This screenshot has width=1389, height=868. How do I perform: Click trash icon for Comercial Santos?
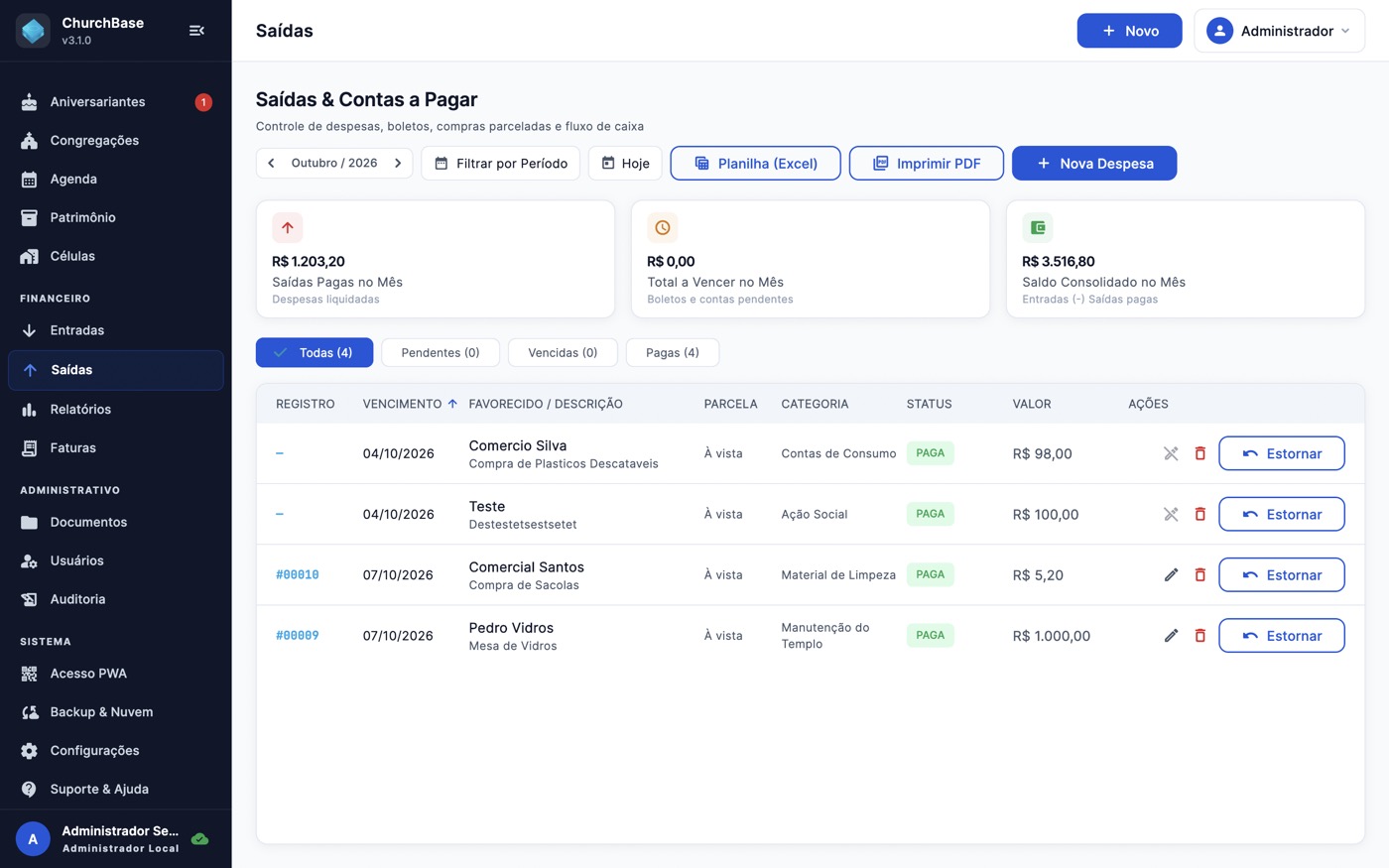[x=1200, y=574]
